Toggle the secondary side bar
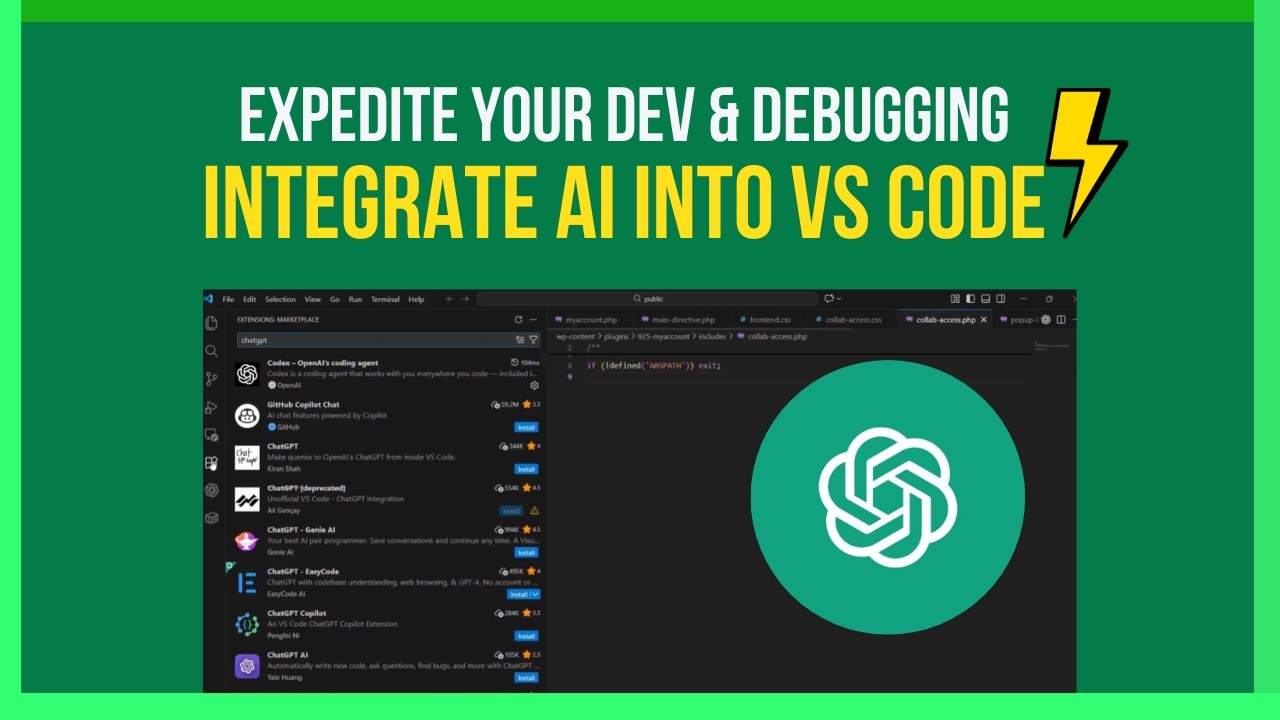Viewport: 1280px width, 720px height. point(1001,299)
